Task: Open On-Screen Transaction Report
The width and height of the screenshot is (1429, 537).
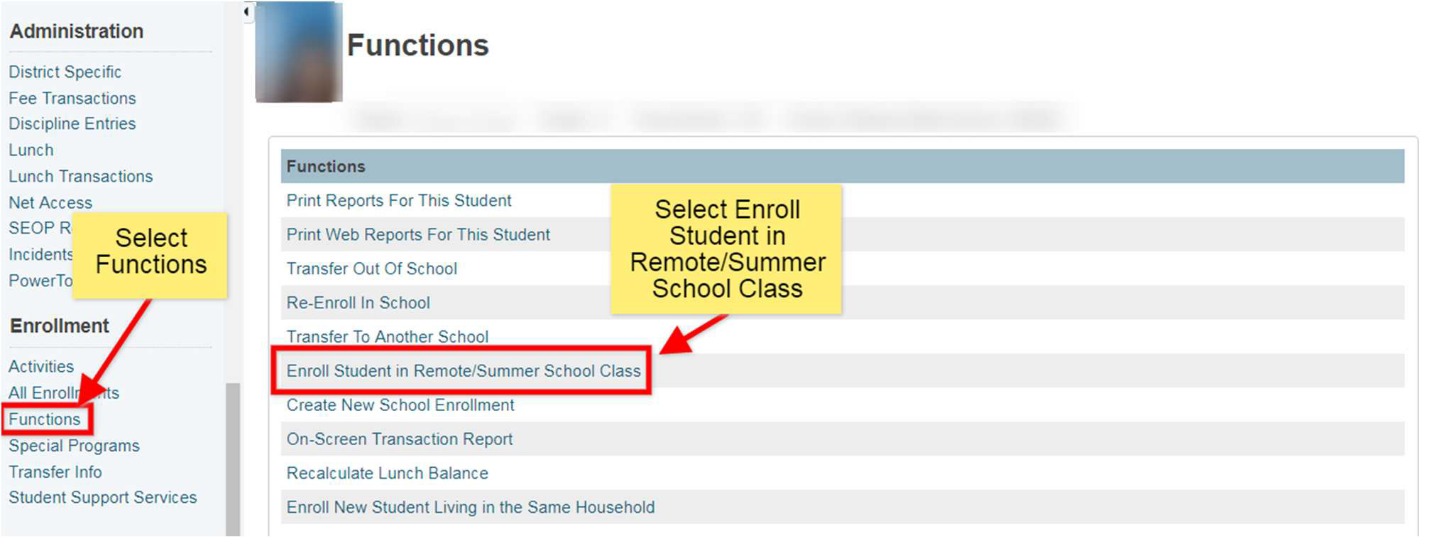Action: (399, 439)
